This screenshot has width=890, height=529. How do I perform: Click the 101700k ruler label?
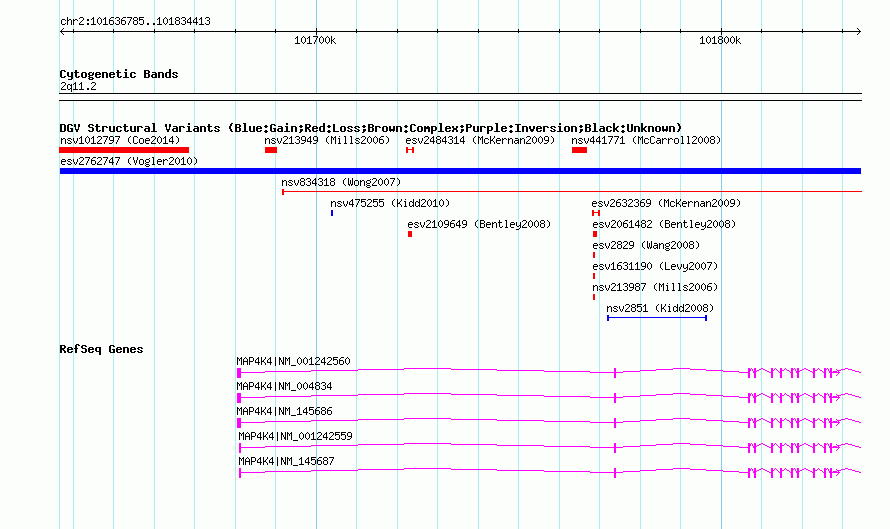(x=315, y=40)
